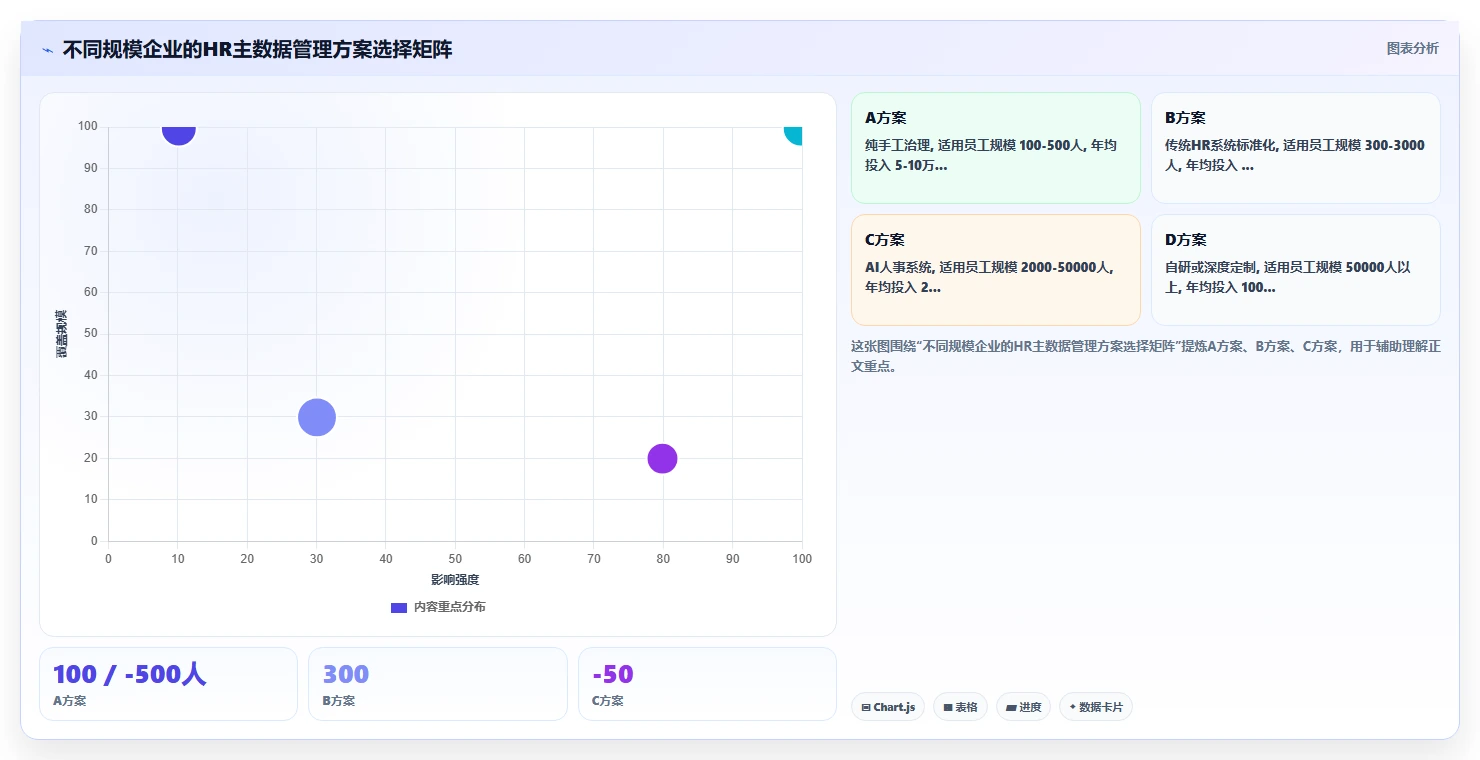Click the 表格 tag icon
1480x760 pixels.
948,708
